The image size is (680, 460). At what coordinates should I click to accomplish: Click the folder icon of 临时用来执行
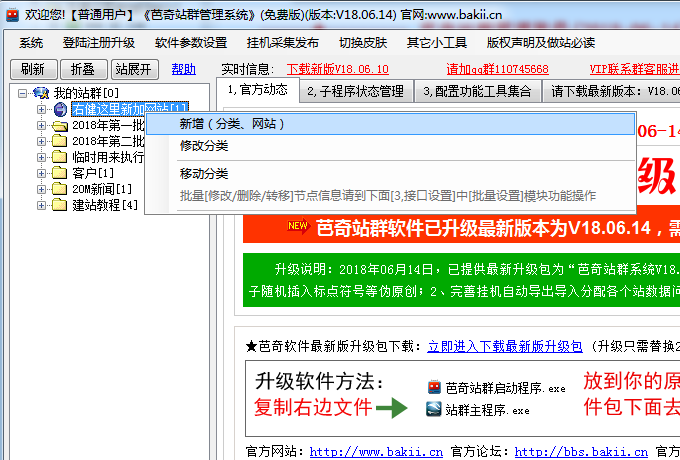(x=59, y=157)
